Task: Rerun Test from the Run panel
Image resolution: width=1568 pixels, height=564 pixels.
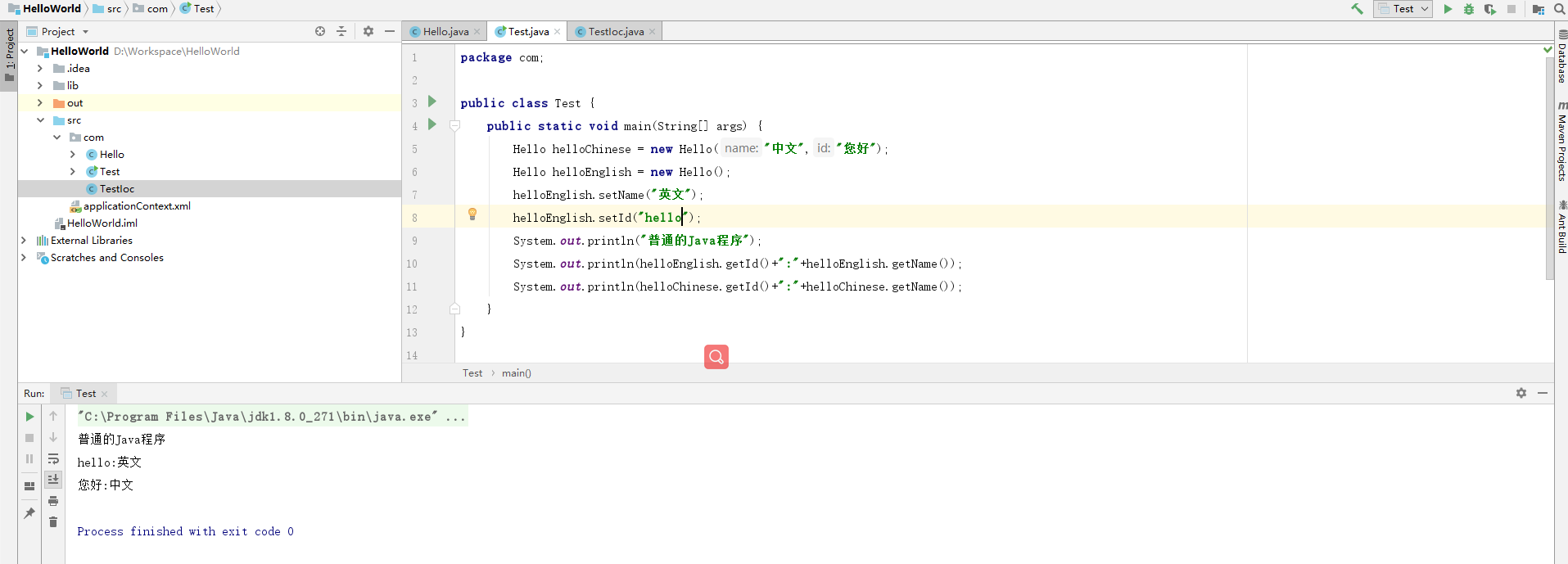Action: click(x=29, y=417)
